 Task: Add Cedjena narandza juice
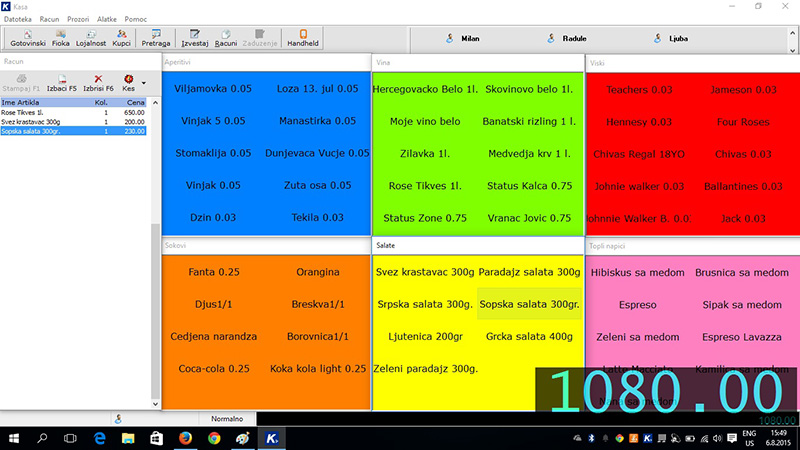(214, 336)
